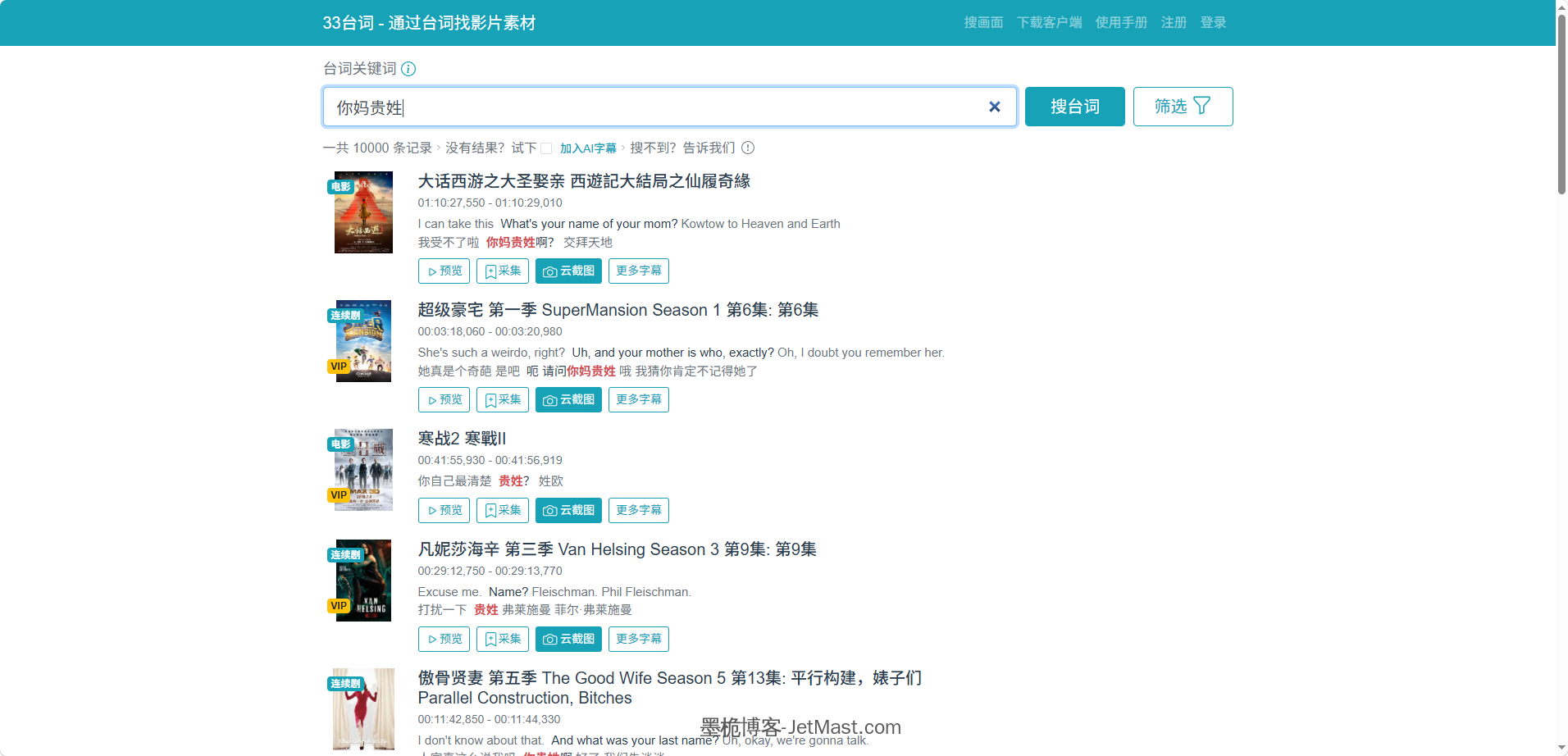Click timestamp 00:29:12,750 - 00:29:13,770

pyautogui.click(x=490, y=571)
